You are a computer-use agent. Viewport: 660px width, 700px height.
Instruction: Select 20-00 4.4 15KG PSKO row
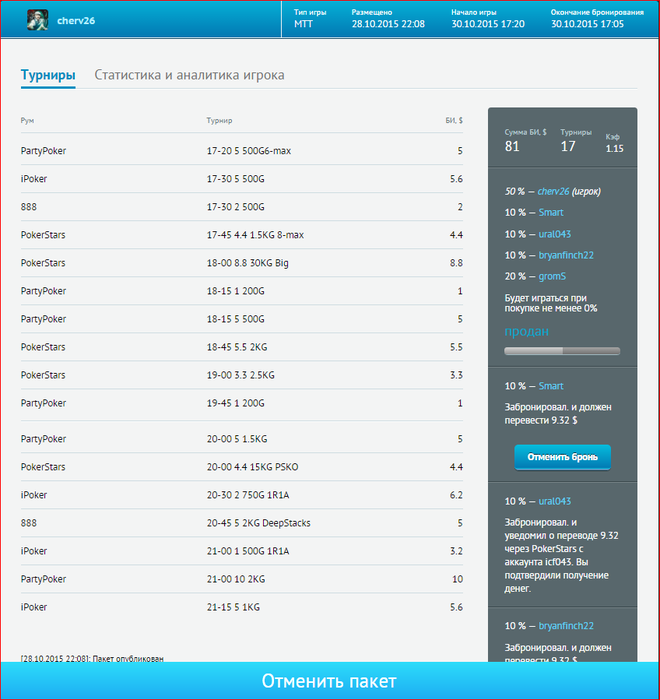242,467
